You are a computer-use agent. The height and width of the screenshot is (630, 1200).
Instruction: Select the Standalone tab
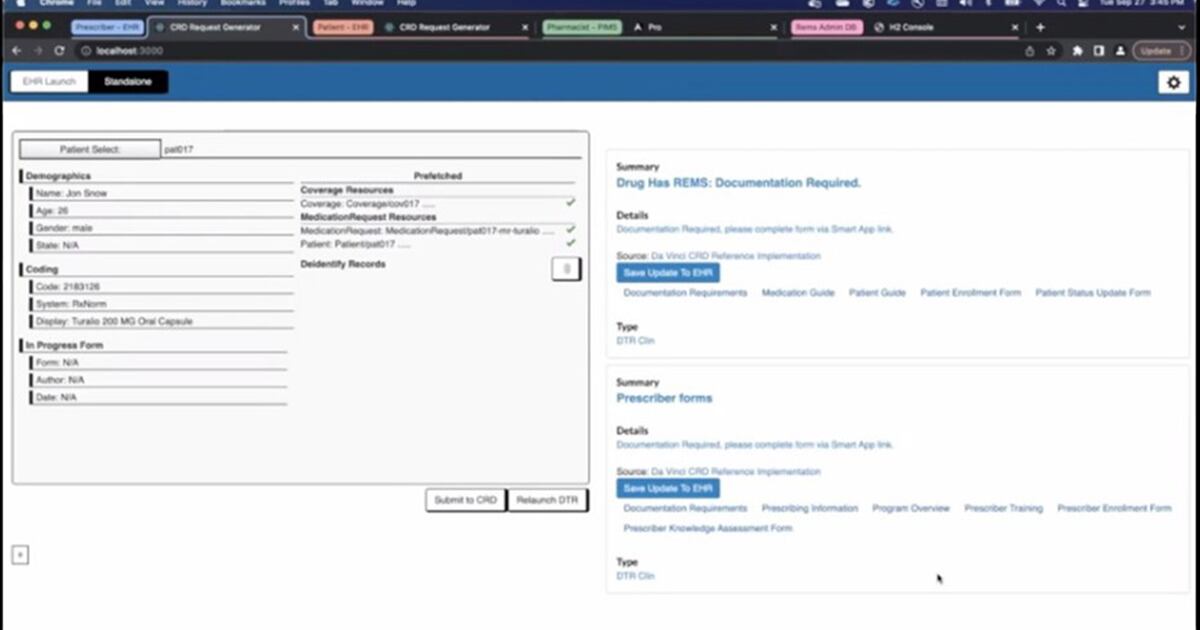click(x=128, y=82)
